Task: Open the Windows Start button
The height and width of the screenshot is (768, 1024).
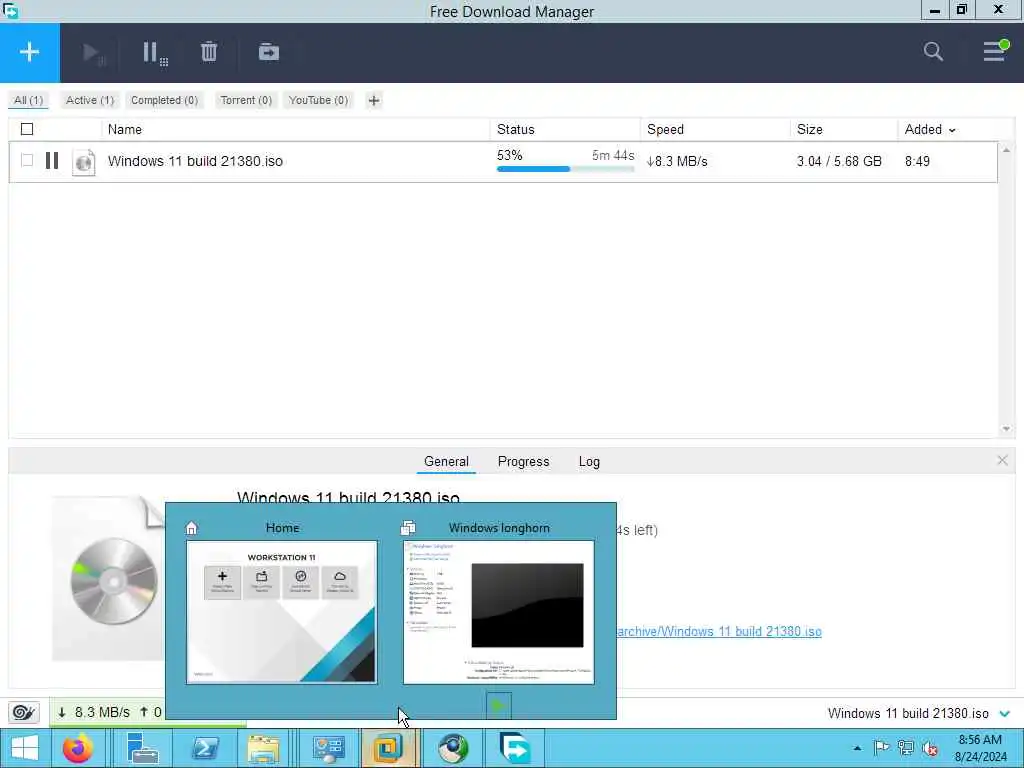Action: 25,748
